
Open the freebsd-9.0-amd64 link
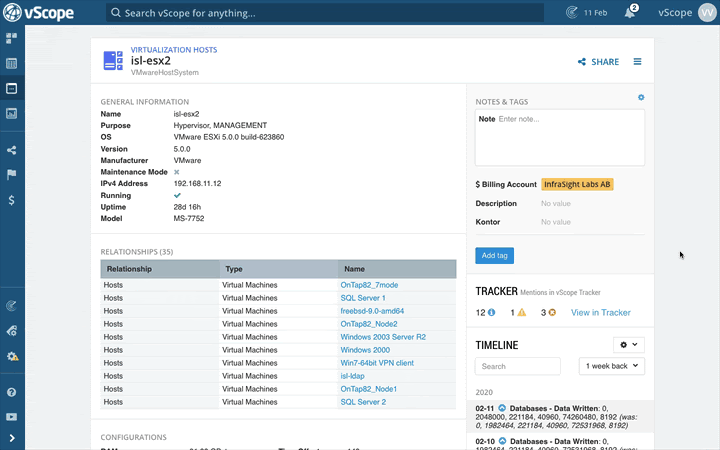pyautogui.click(x=372, y=311)
